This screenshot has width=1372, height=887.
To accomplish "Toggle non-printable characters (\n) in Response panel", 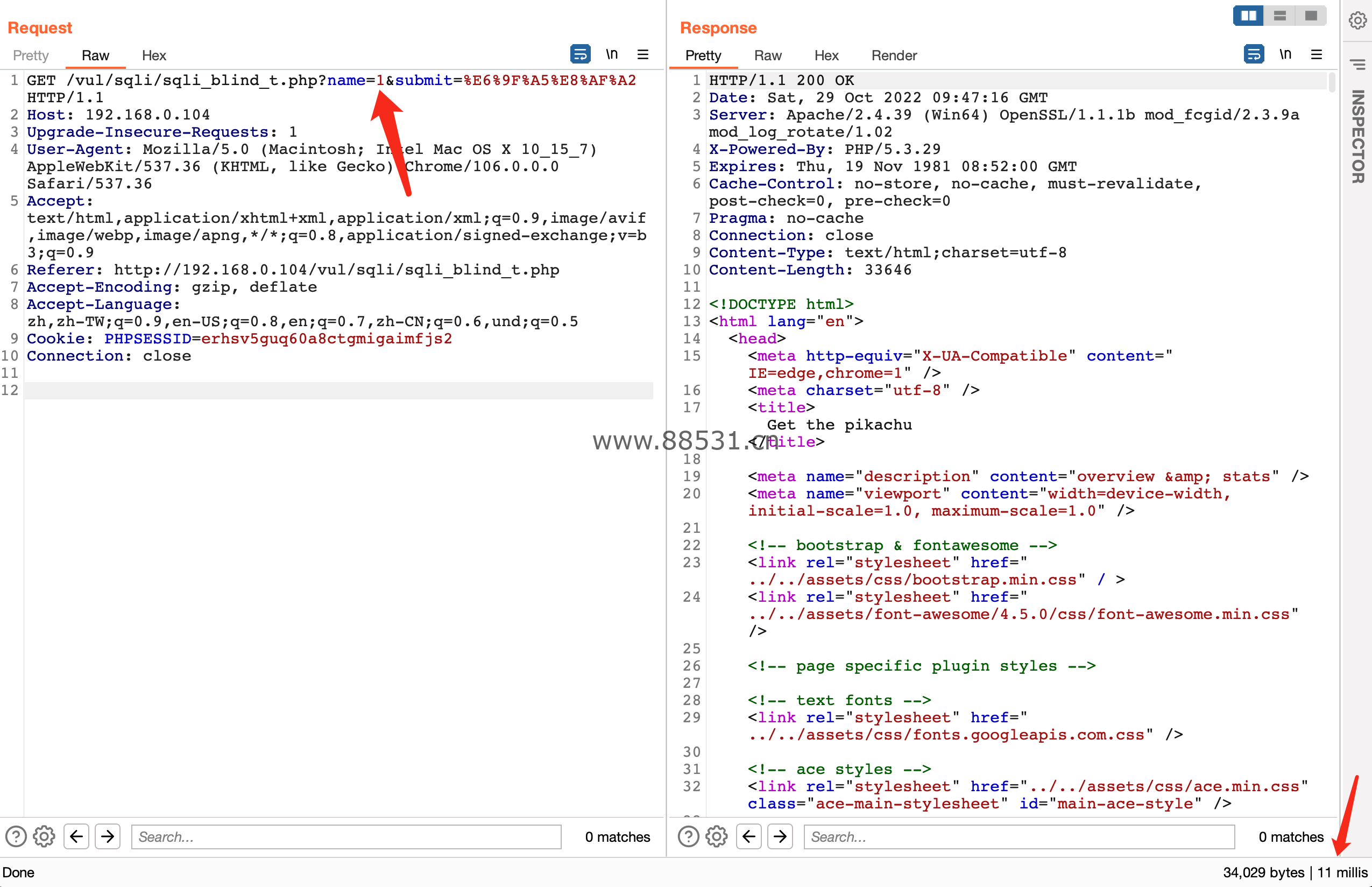I will coord(1285,54).
